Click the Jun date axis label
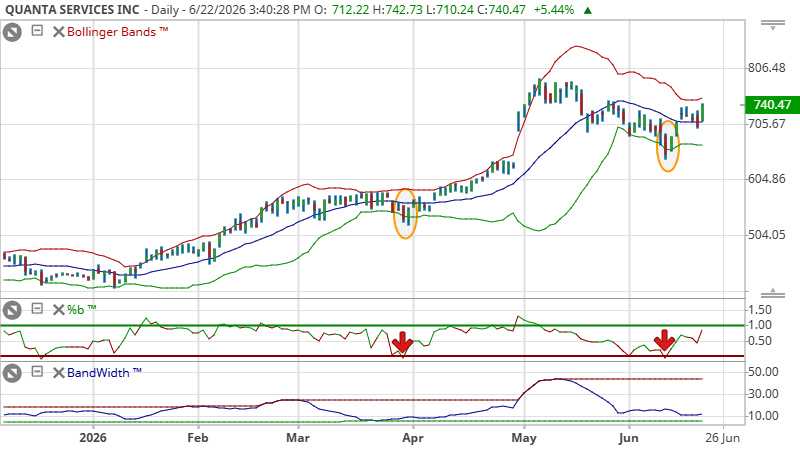 [629, 438]
